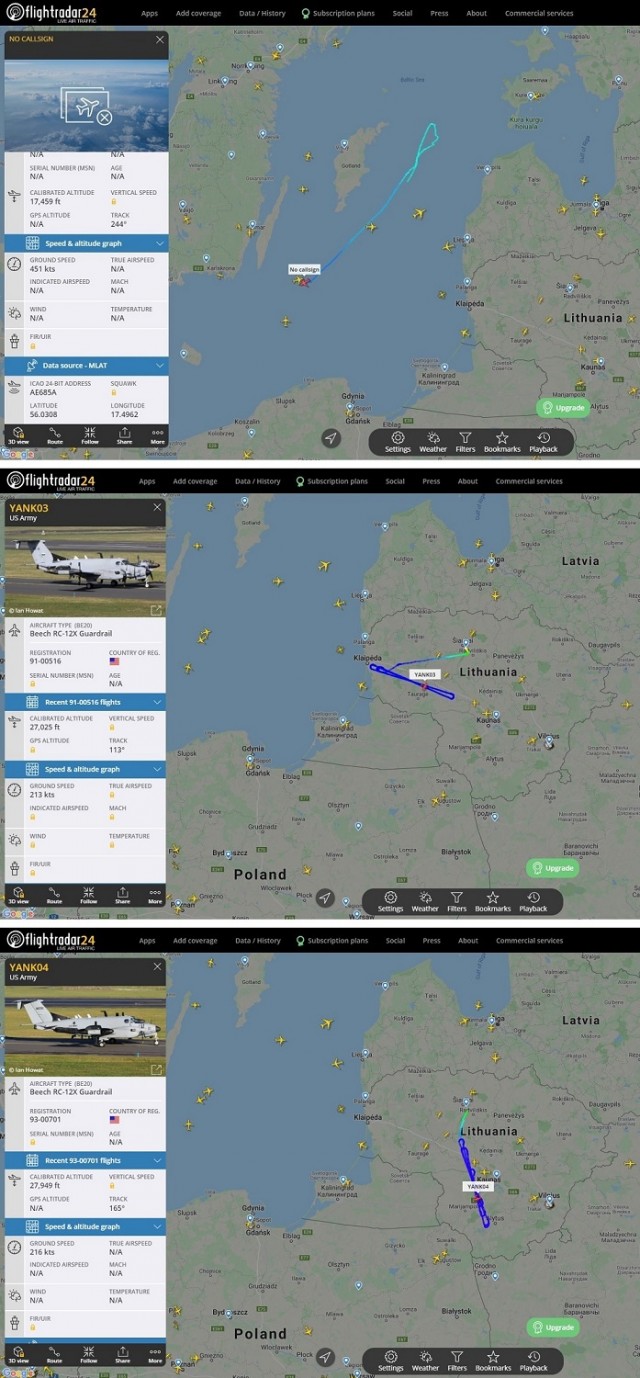The width and height of the screenshot is (640, 1378).
Task: Close the NO CALLSIGN flight panel
Action: 160,40
